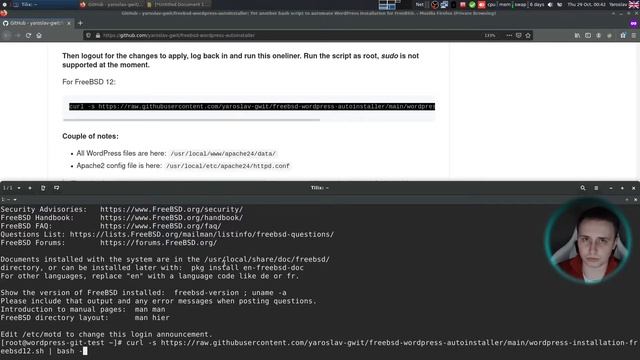This screenshot has width=640, height=360.
Task: Open Tilix title dropdown in header
Action: pyautogui.click(x=320, y=188)
